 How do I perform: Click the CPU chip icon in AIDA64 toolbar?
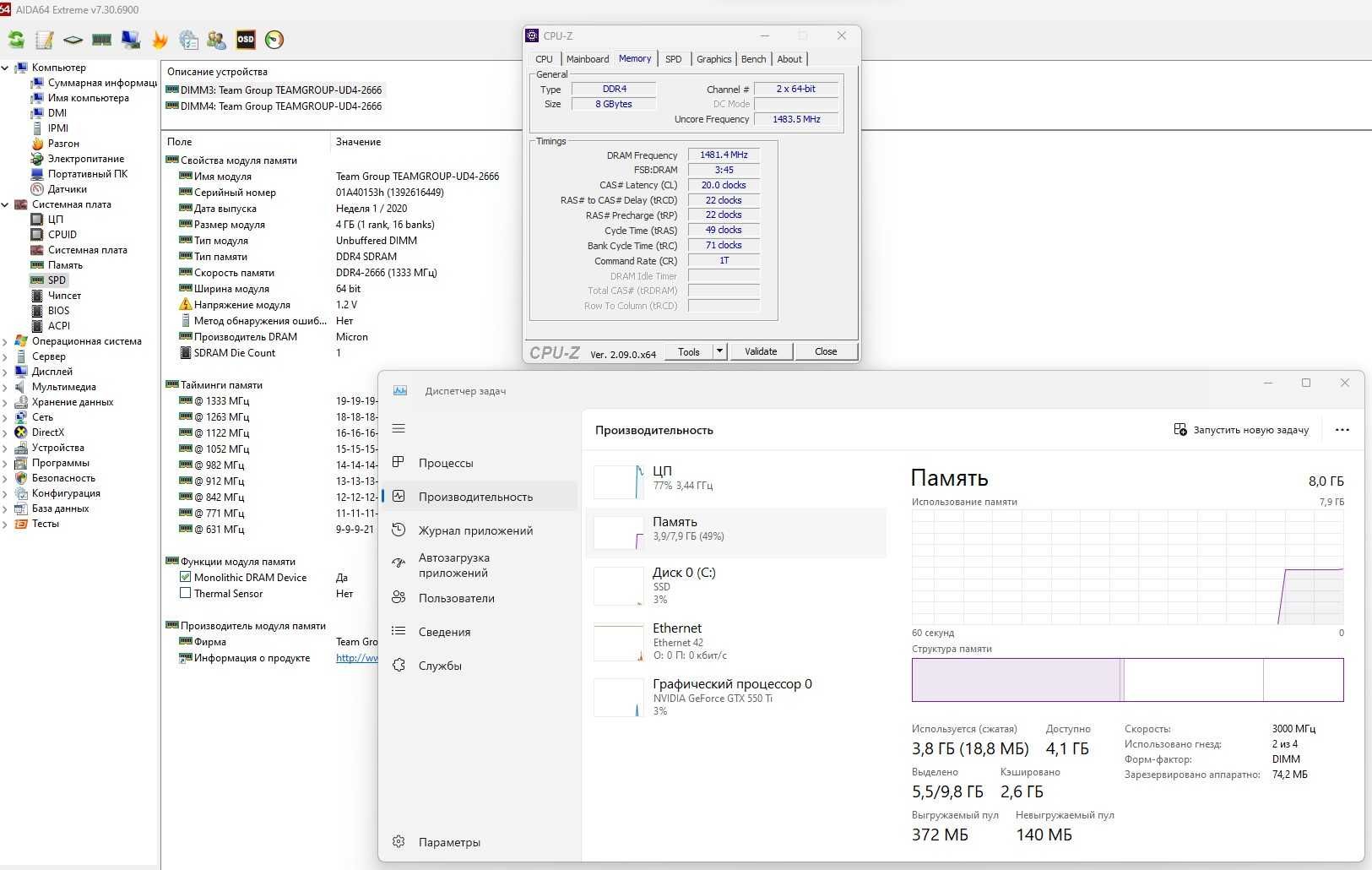pyautogui.click(x=73, y=40)
